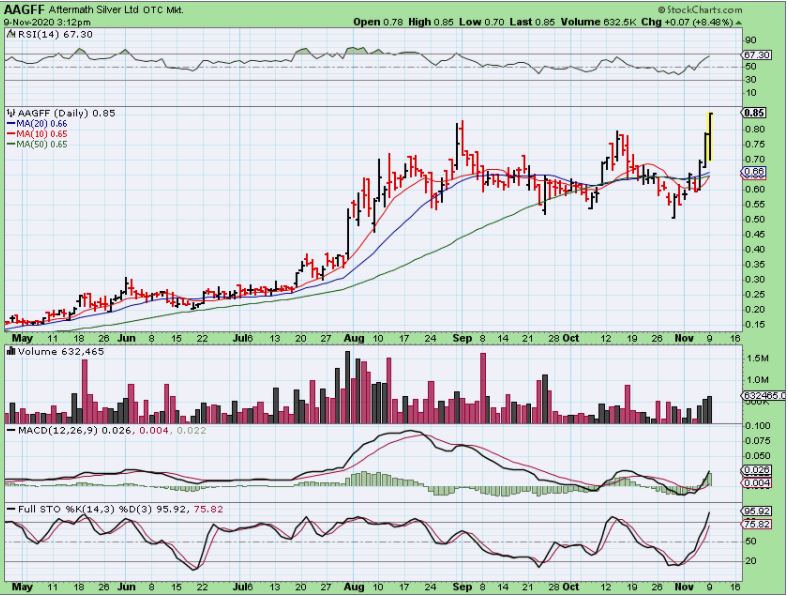
Task: Click the 75.82 stochastic %D tag on axis
Action: 756,524
